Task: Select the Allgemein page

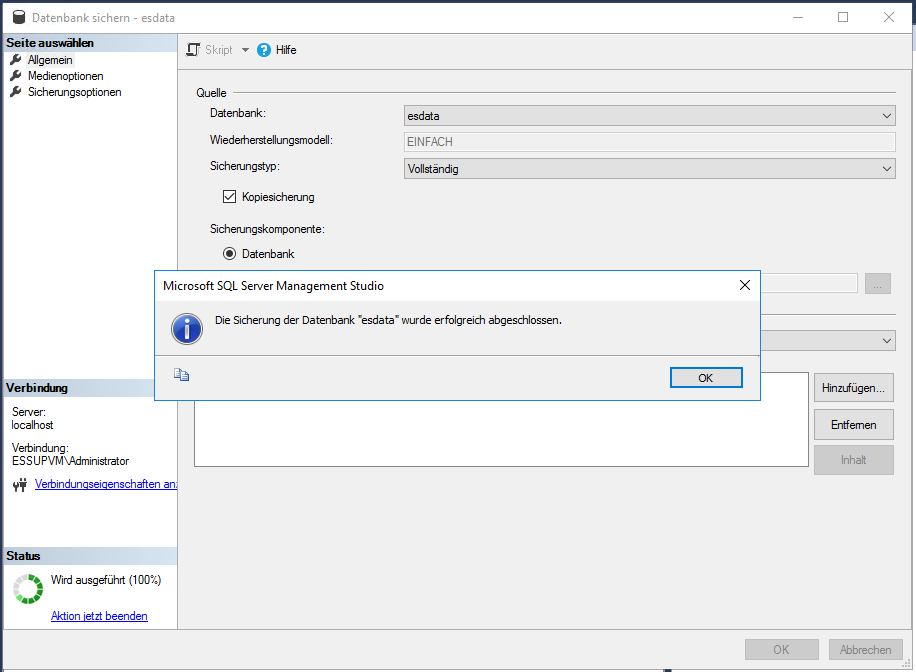Action: (x=50, y=60)
